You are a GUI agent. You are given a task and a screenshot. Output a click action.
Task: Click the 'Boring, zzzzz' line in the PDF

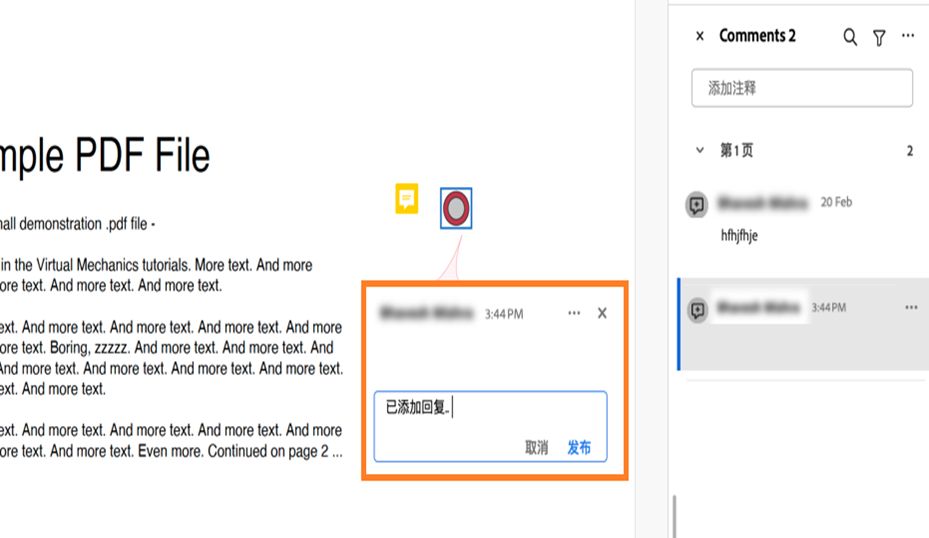[x=167, y=347]
